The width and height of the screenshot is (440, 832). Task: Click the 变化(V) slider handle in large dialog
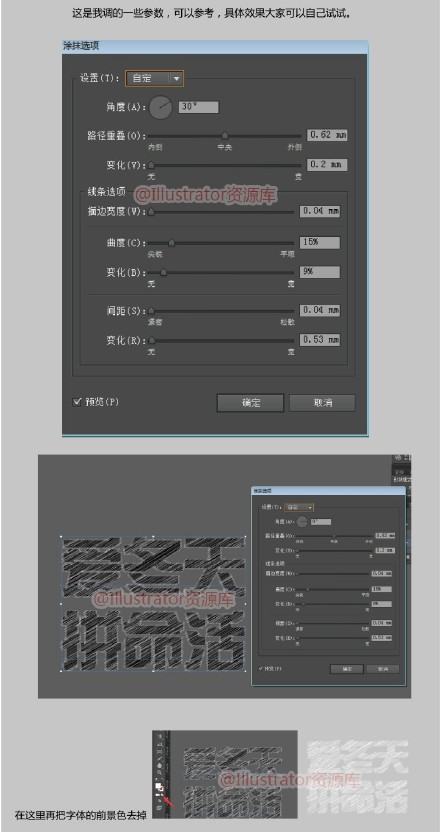[151, 166]
